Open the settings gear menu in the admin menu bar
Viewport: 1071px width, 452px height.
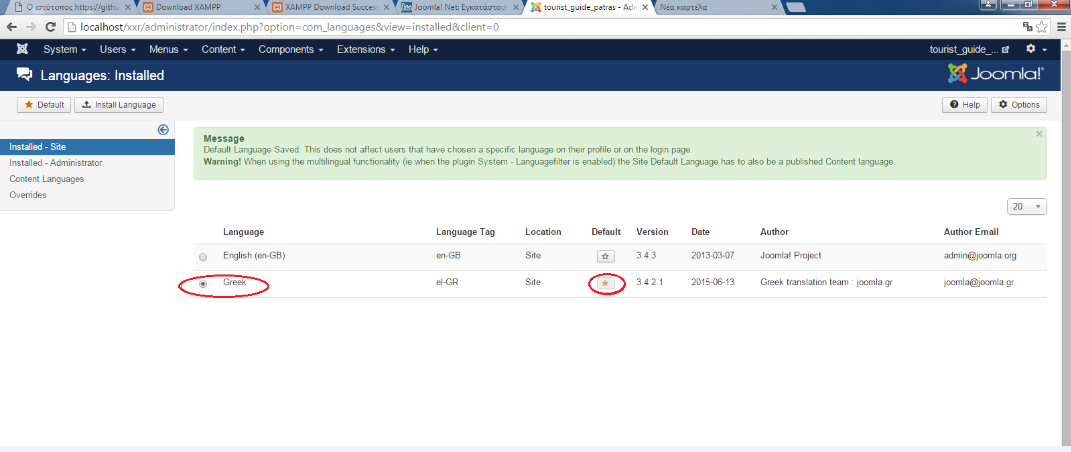1035,49
